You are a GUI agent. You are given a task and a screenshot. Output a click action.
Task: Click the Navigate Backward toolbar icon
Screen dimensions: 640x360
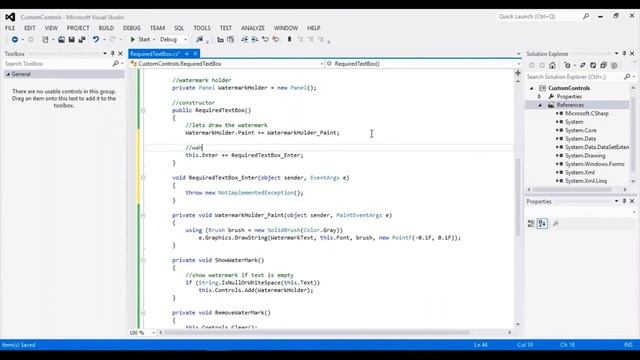(15, 40)
